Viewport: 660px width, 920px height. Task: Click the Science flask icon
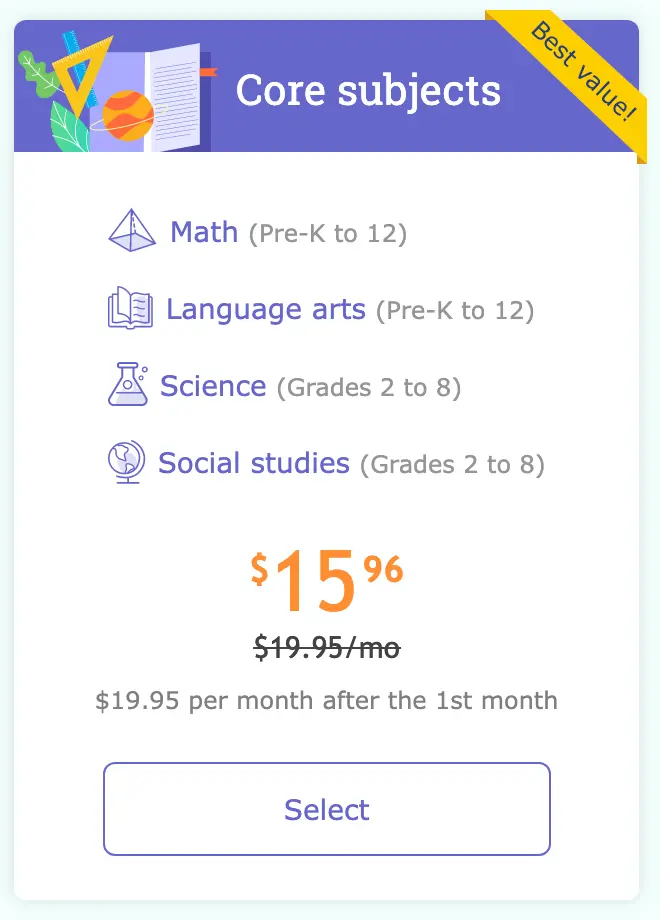tap(128, 384)
